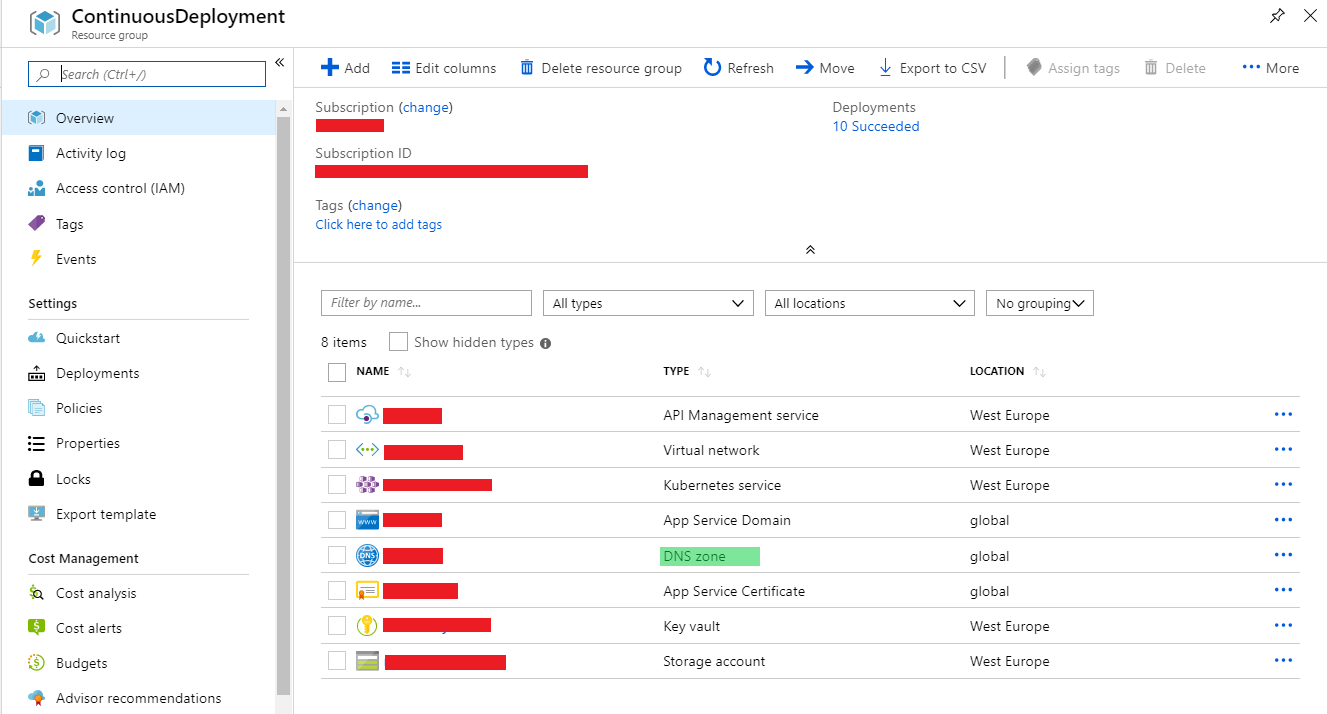This screenshot has height=714, width=1327.
Task: Click the Storage account resource icon
Action: [368, 660]
